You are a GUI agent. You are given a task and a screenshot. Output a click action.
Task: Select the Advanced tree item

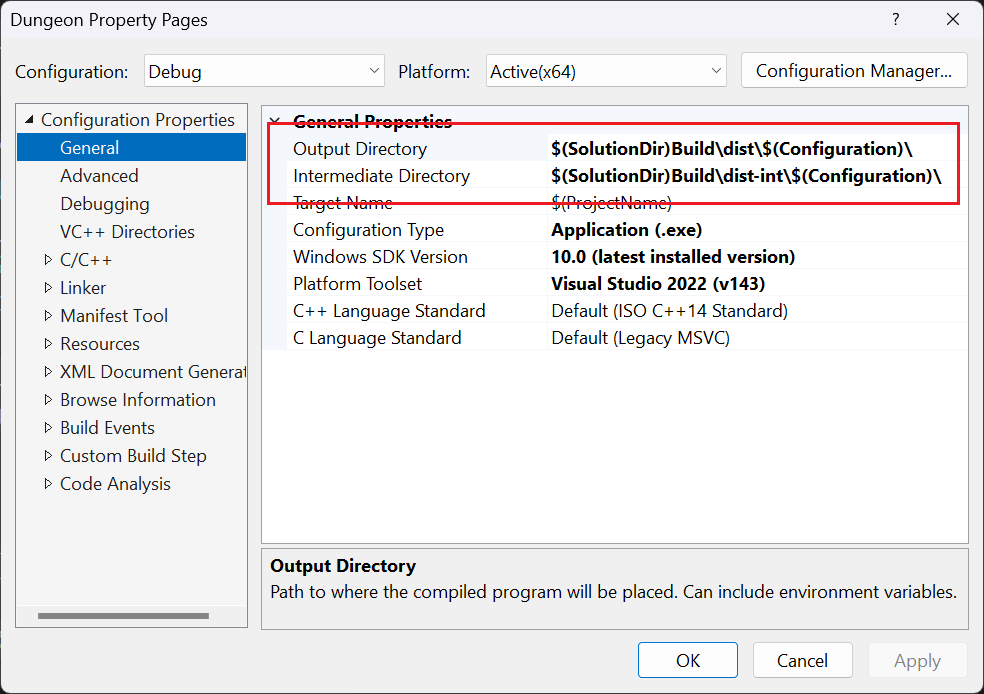[99, 176]
